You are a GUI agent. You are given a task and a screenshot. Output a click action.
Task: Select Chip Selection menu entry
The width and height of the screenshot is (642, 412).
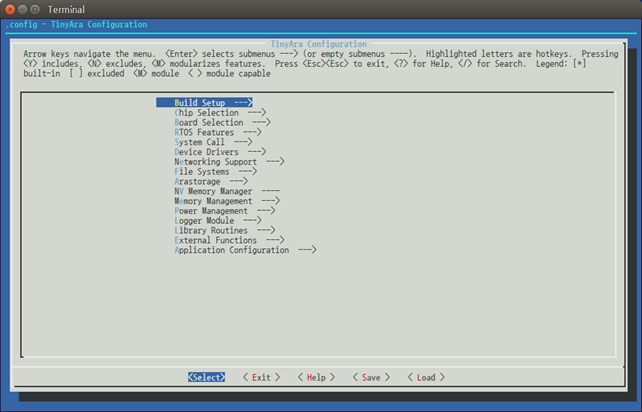206,113
